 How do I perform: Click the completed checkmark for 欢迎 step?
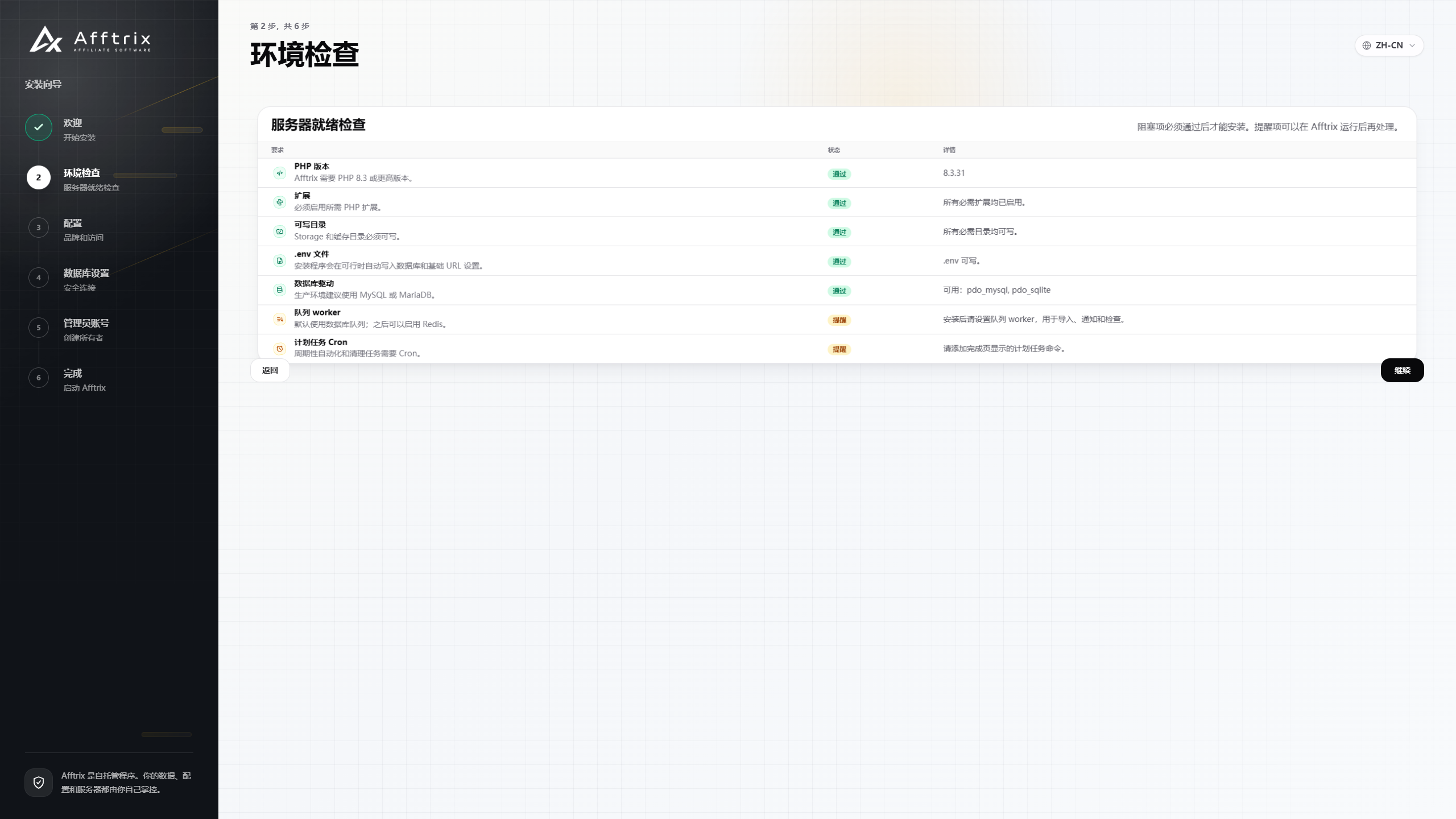pyautogui.click(x=39, y=127)
